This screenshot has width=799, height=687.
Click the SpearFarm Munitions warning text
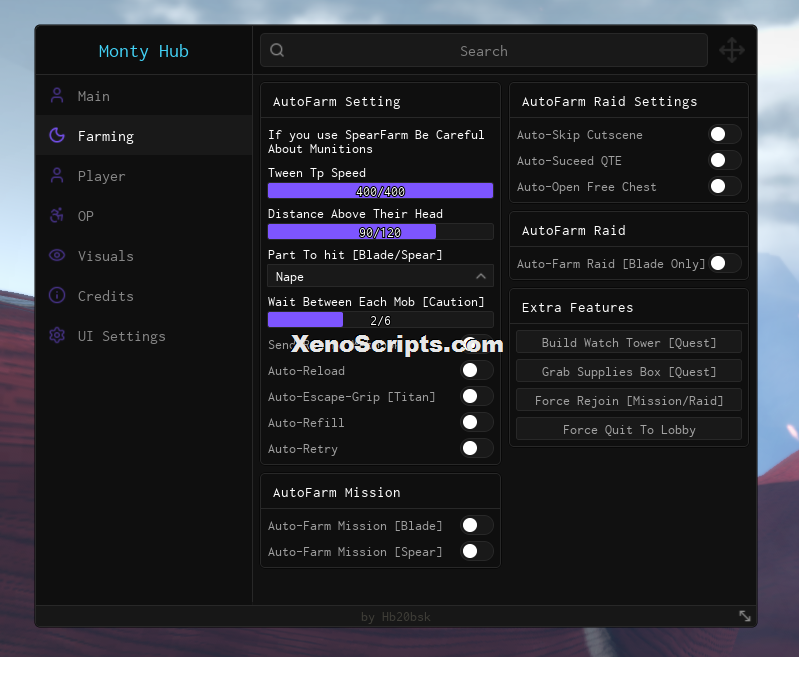coord(376,142)
